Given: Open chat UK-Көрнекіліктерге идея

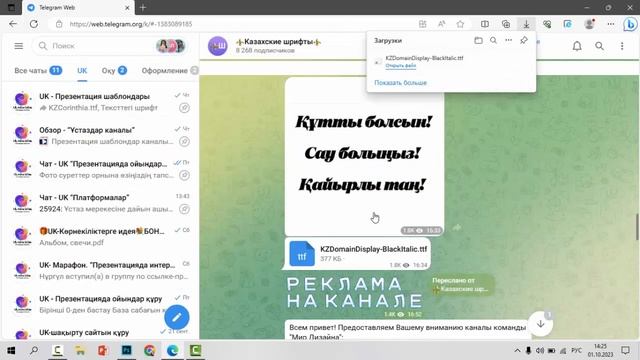Looking at the screenshot, I should [x=100, y=237].
